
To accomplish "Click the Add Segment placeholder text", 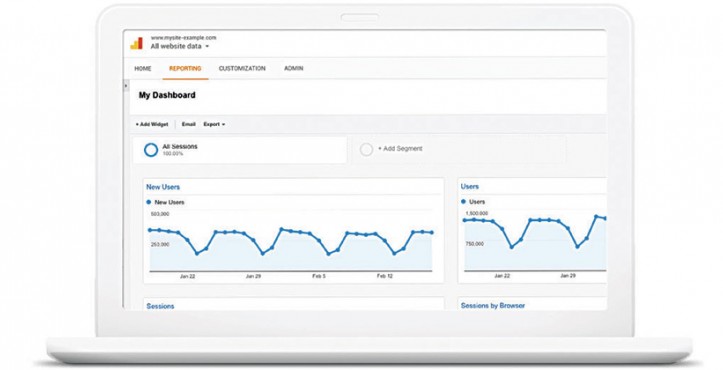I will point(400,149).
